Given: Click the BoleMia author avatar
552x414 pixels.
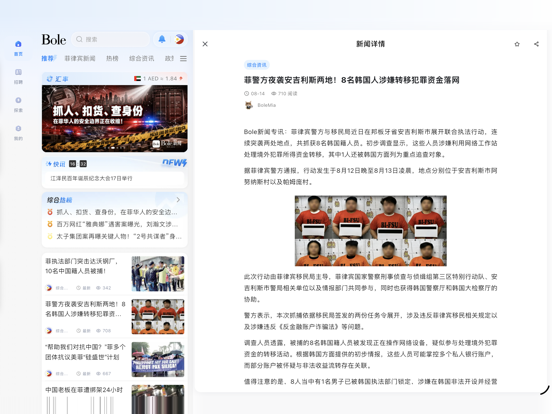Looking at the screenshot, I should [249, 105].
